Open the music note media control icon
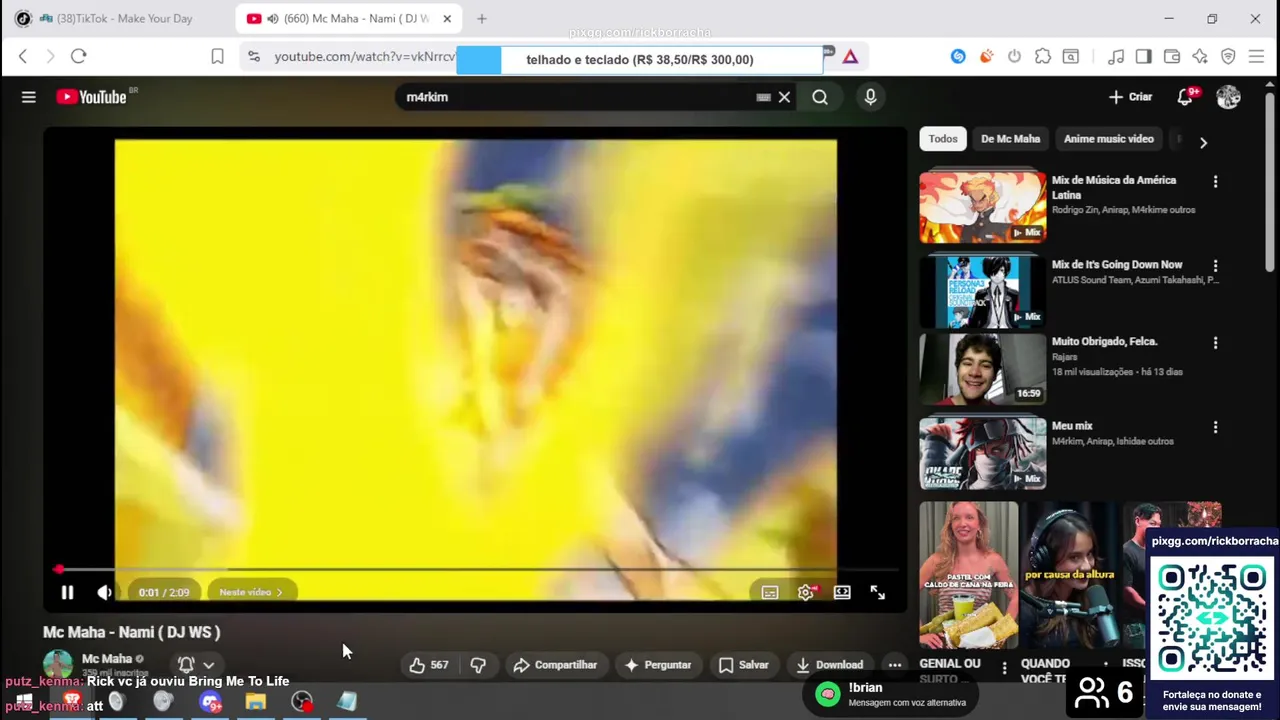Screen dimensions: 1280x720 point(1116,57)
